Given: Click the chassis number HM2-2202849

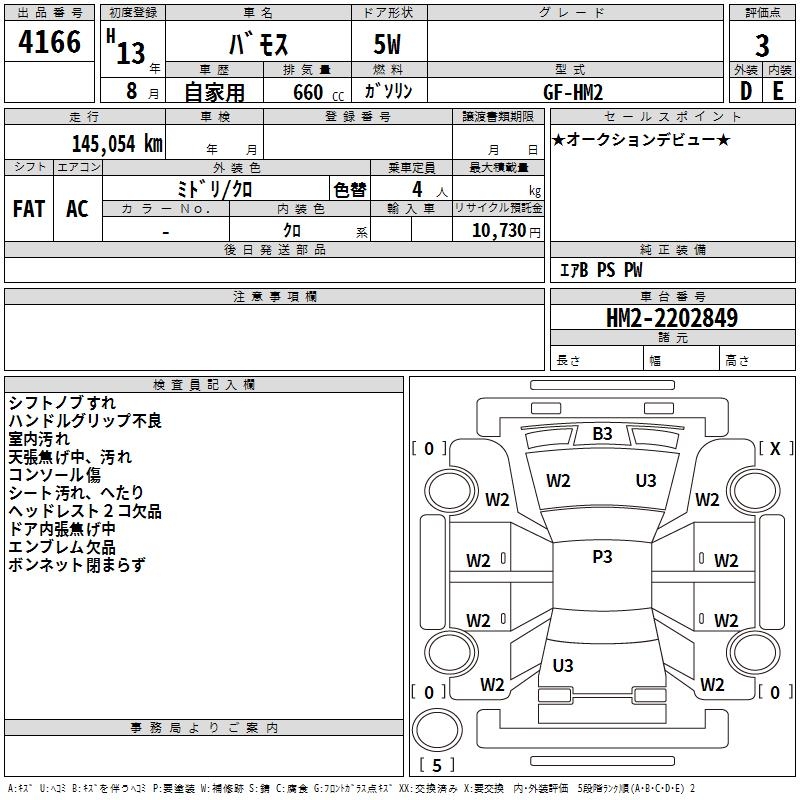Looking at the screenshot, I should pyautogui.click(x=672, y=318).
